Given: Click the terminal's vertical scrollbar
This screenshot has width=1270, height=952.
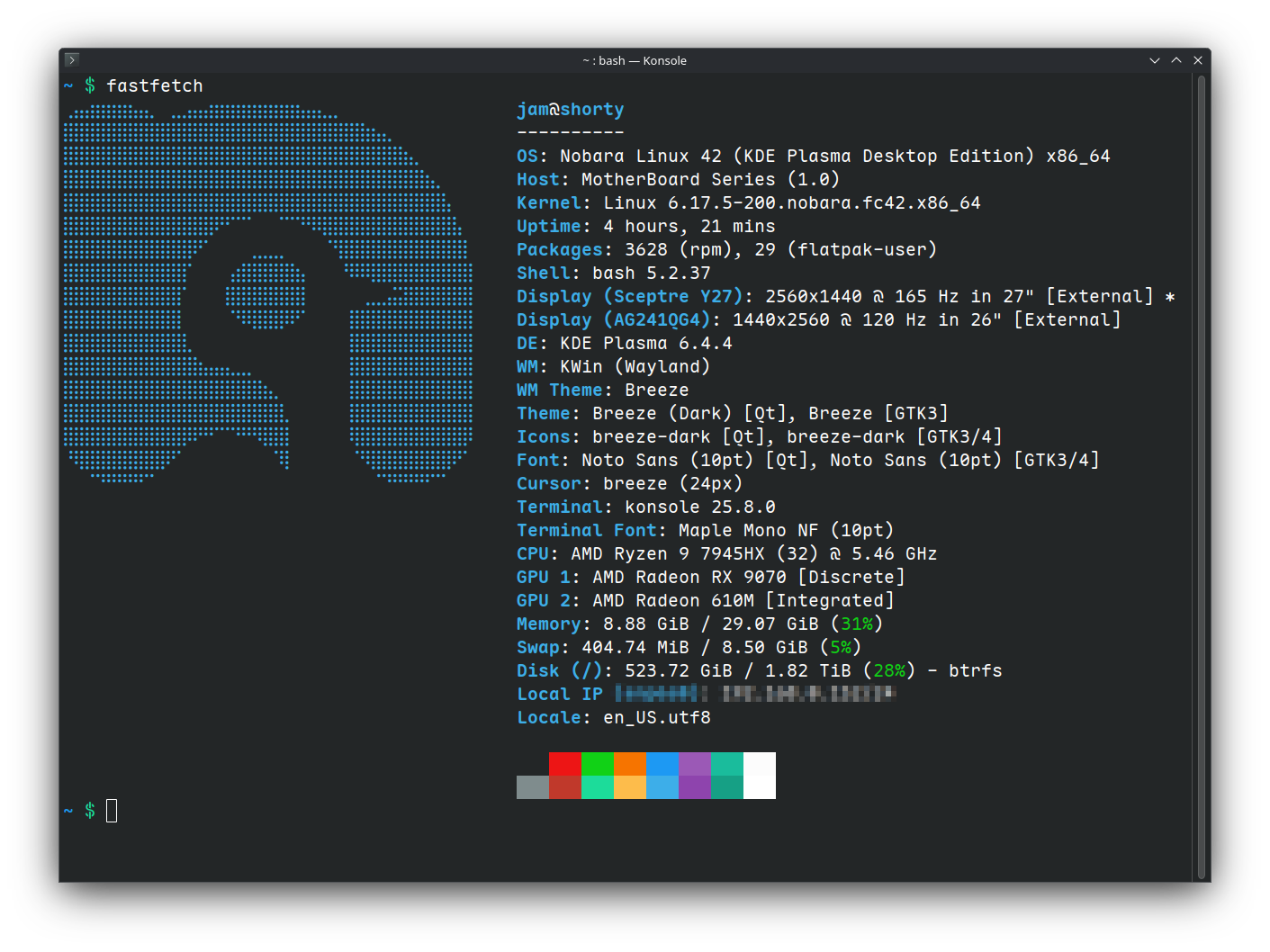Looking at the screenshot, I should tap(1202, 477).
